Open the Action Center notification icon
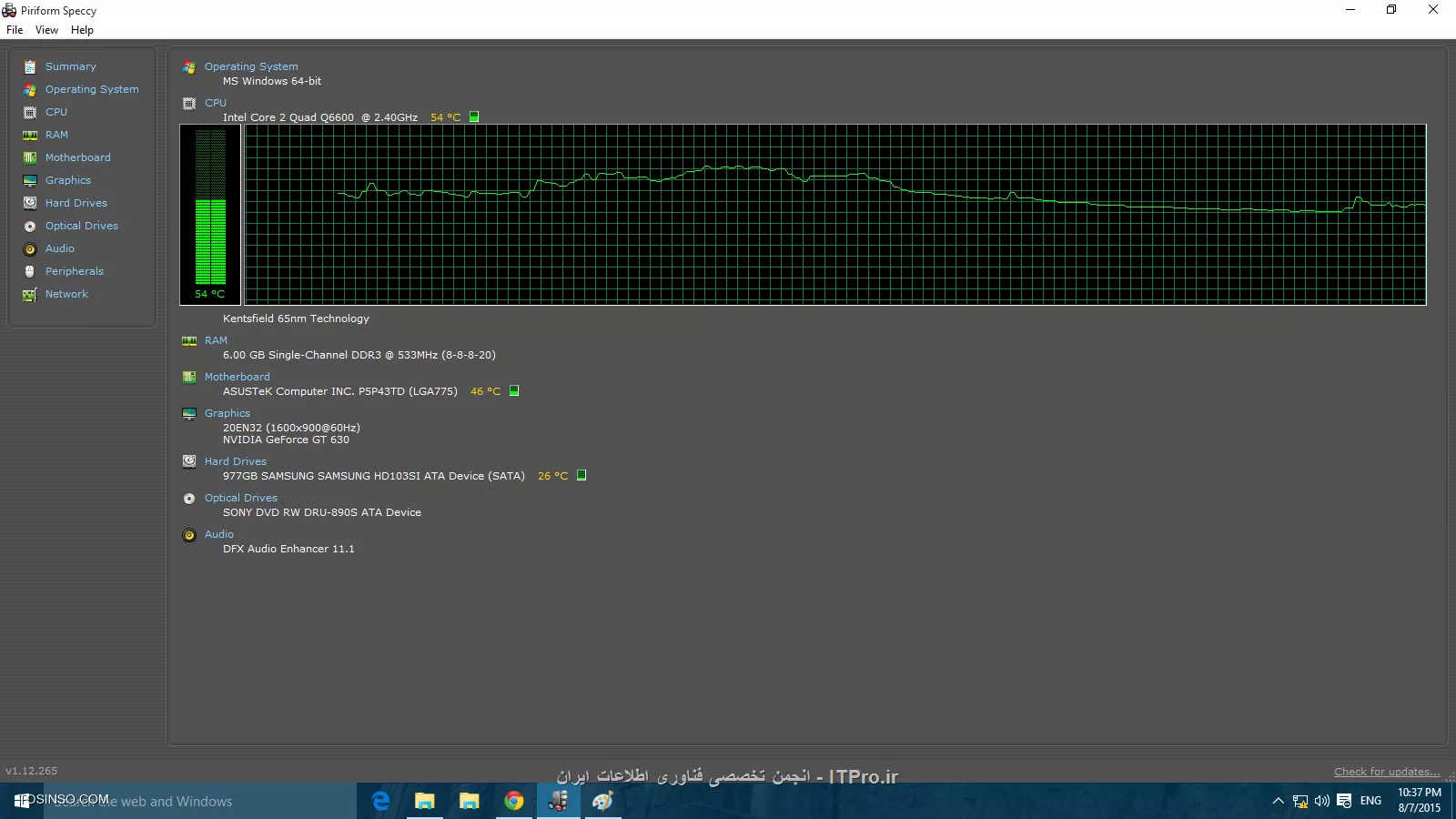Image resolution: width=1456 pixels, height=819 pixels. 1344,801
